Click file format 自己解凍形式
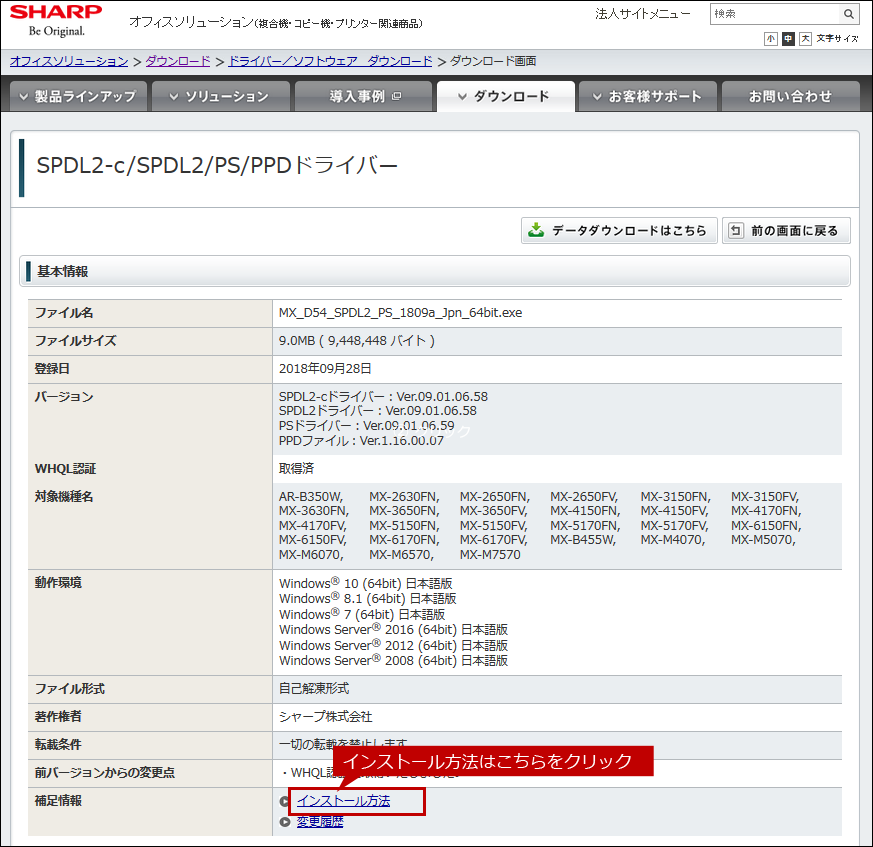Image resolution: width=873 pixels, height=847 pixels. coord(314,689)
